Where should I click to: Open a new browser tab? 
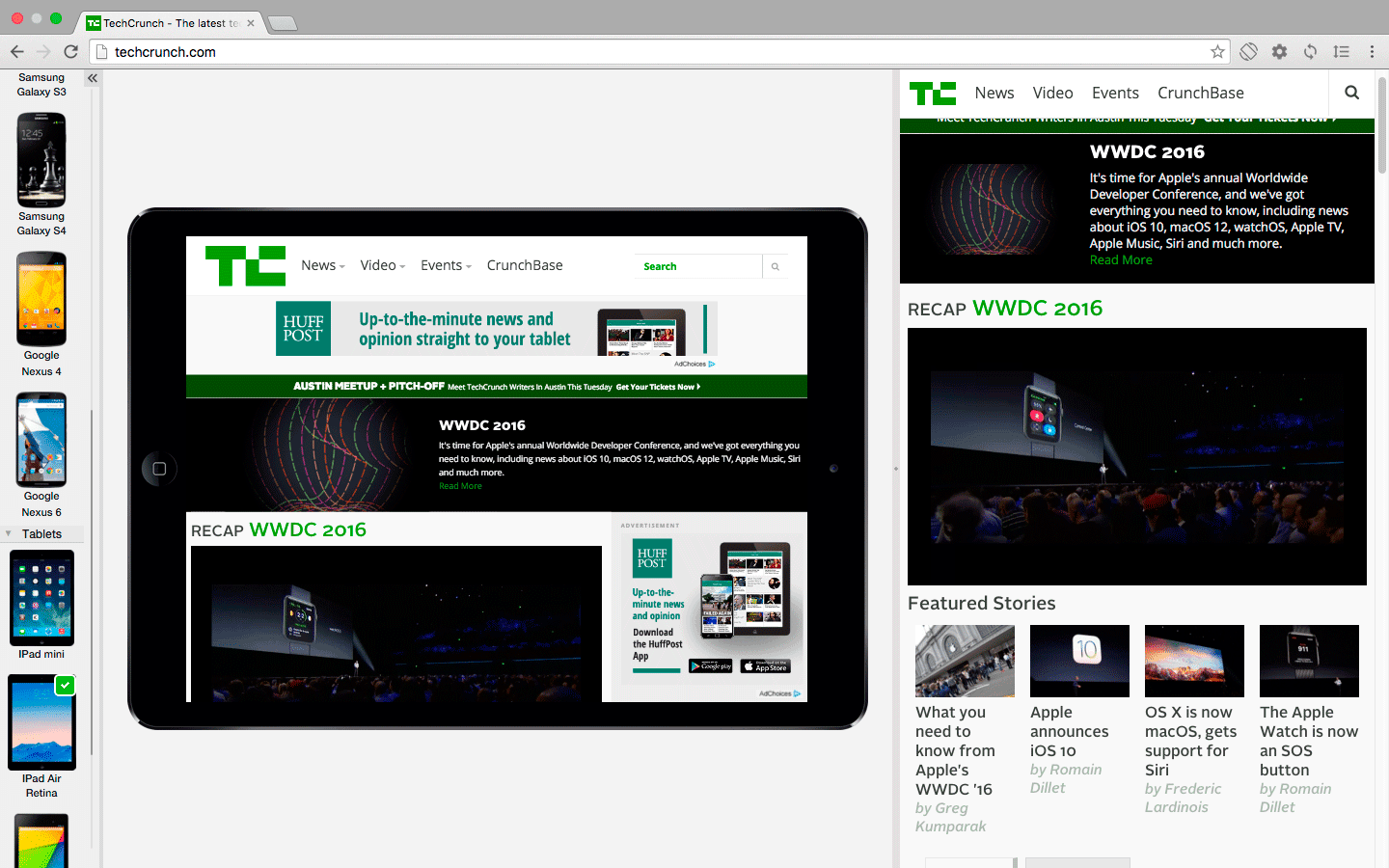[x=282, y=23]
